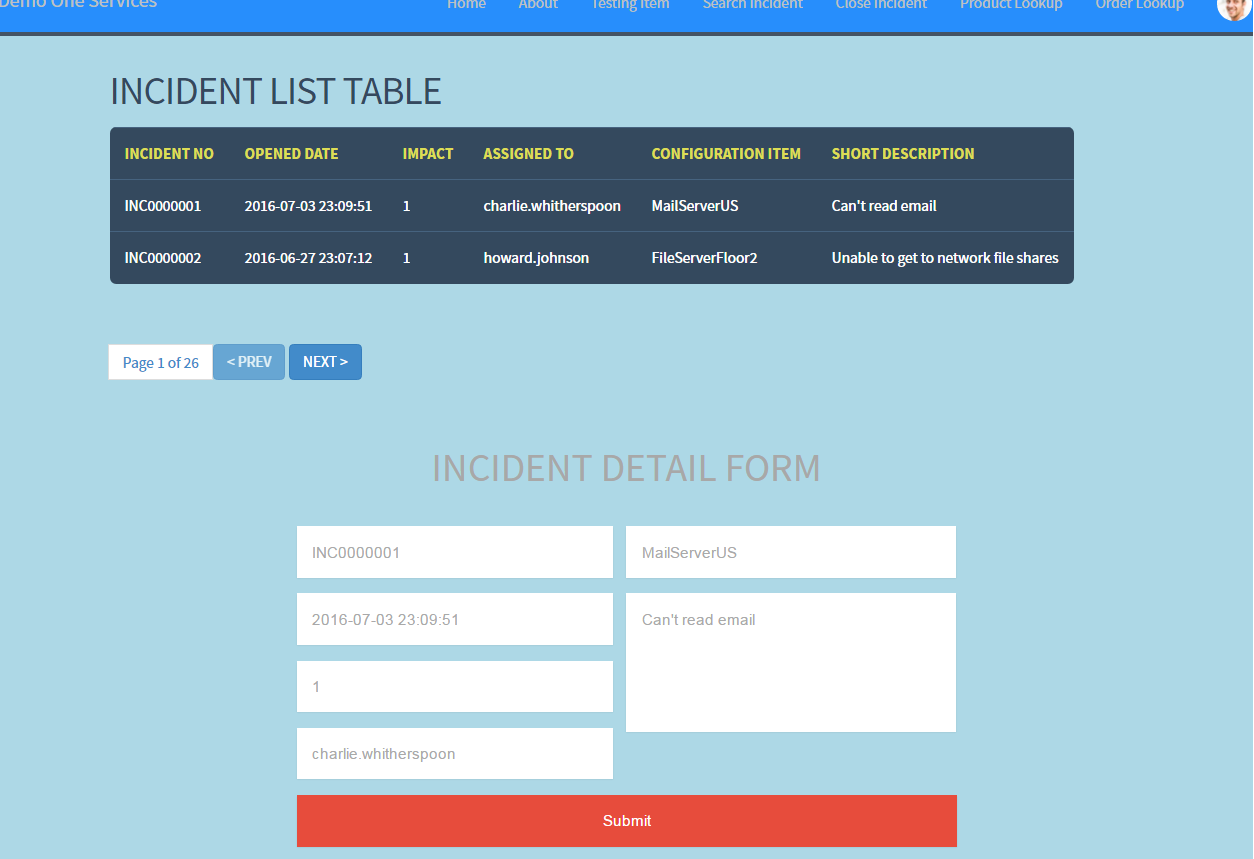Submit the incident detail form

pyautogui.click(x=626, y=820)
